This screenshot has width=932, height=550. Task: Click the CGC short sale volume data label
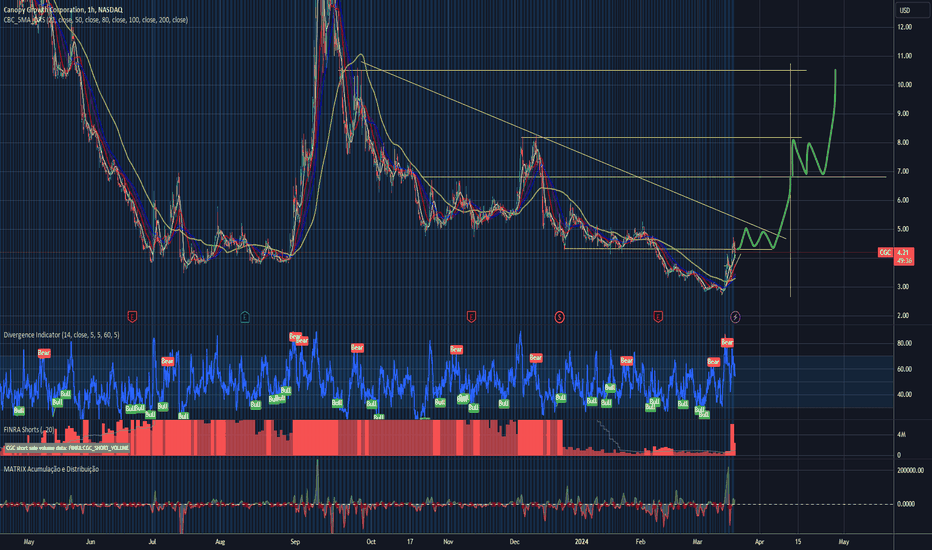[x=67, y=448]
